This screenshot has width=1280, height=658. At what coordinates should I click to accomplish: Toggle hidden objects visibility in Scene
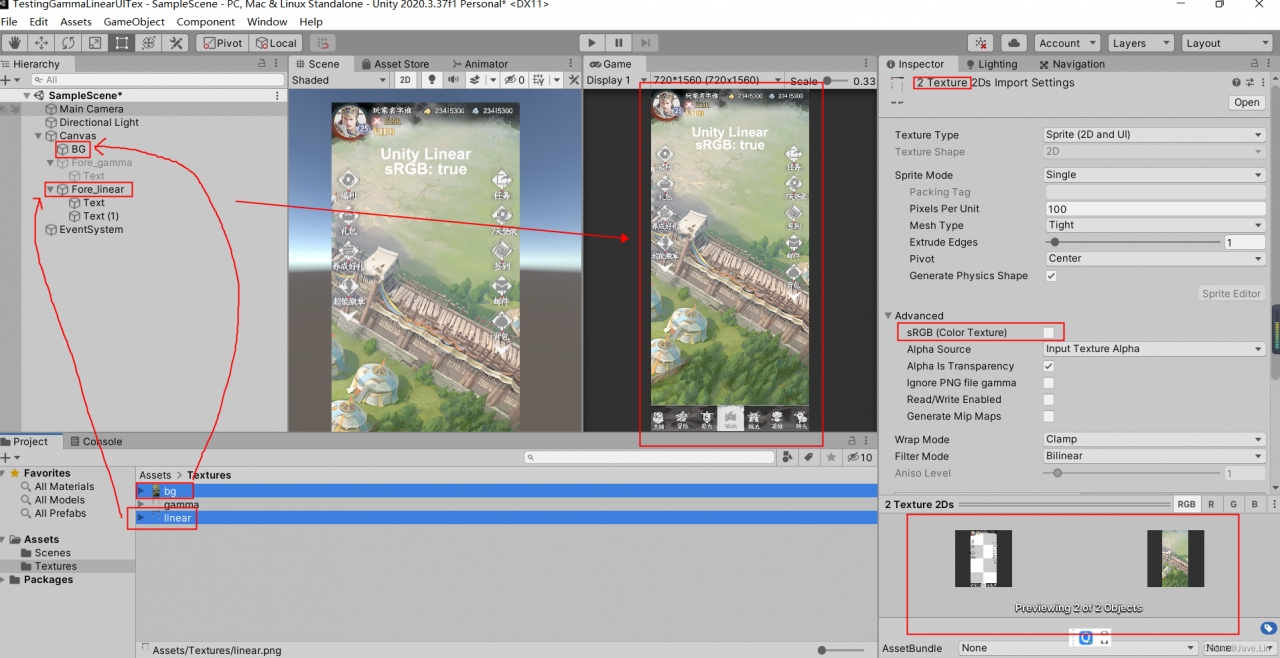[514, 80]
